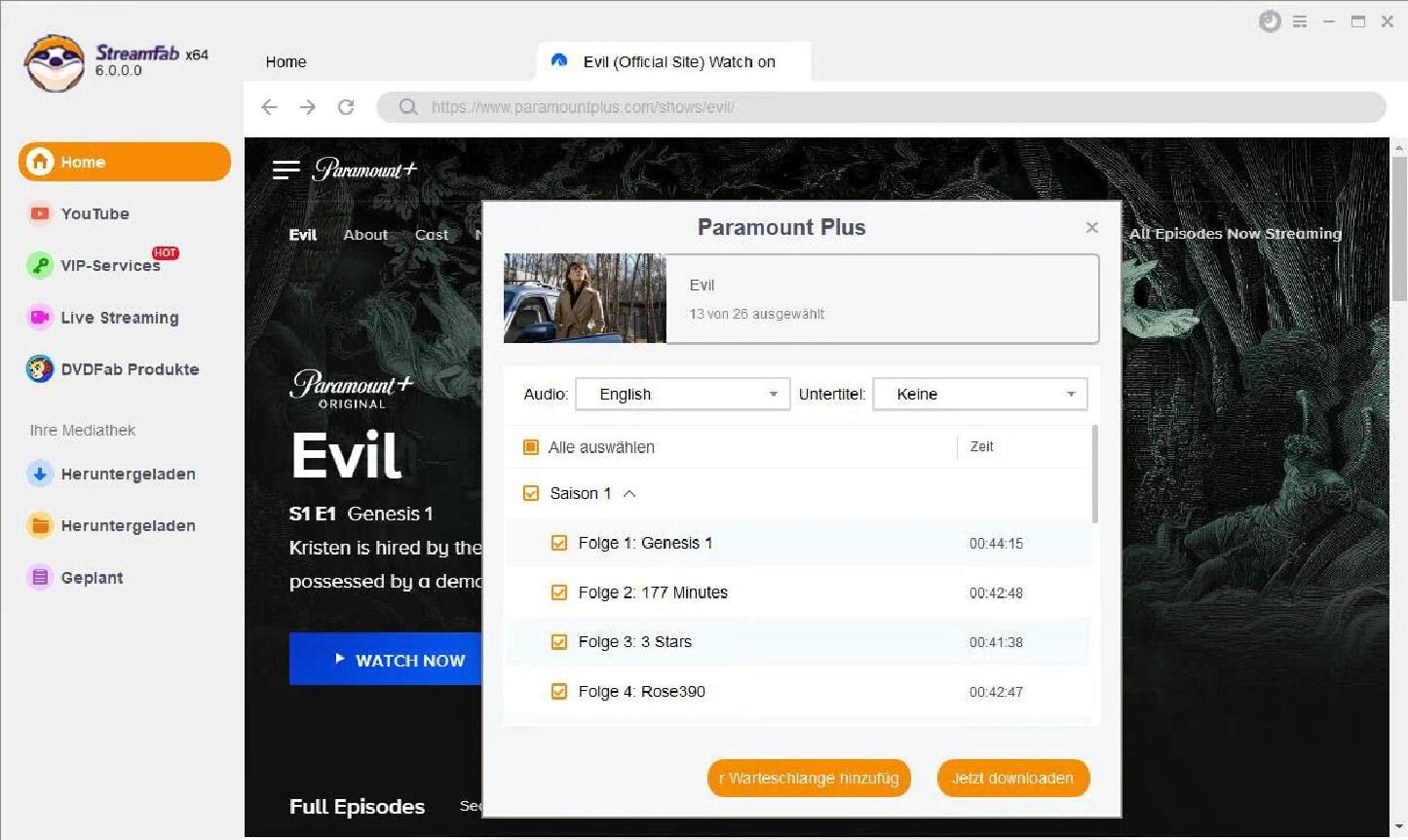
Task: Go back with the browser back arrow
Action: (x=270, y=107)
